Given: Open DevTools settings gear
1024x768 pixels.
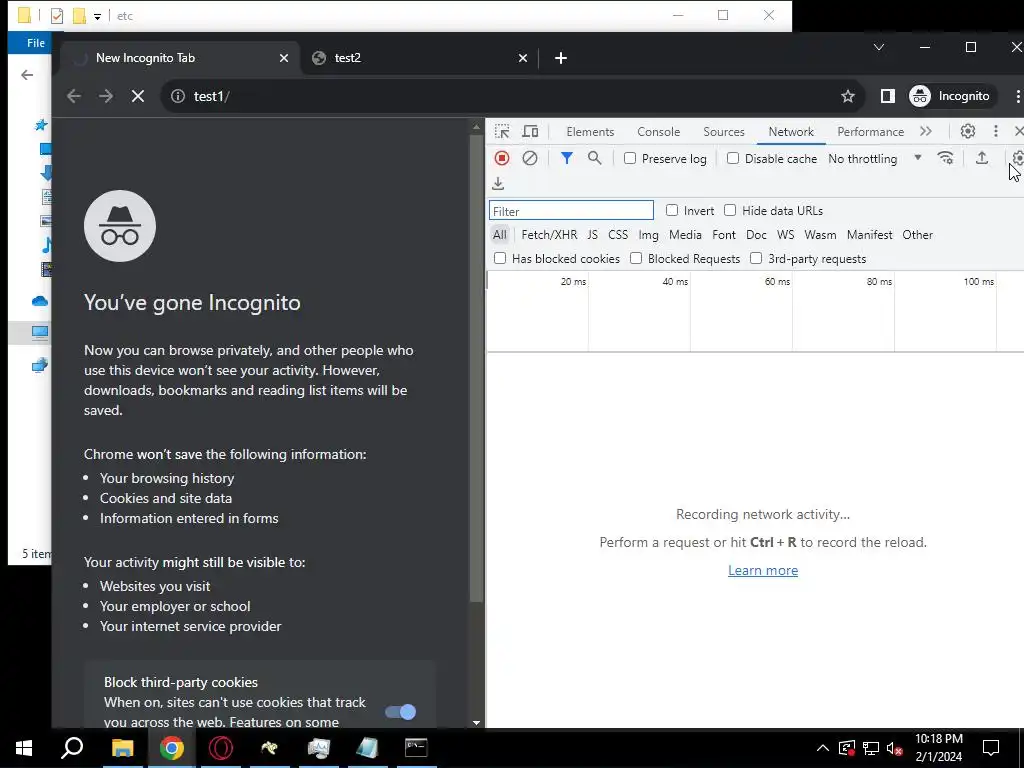Looking at the screenshot, I should pos(968,131).
